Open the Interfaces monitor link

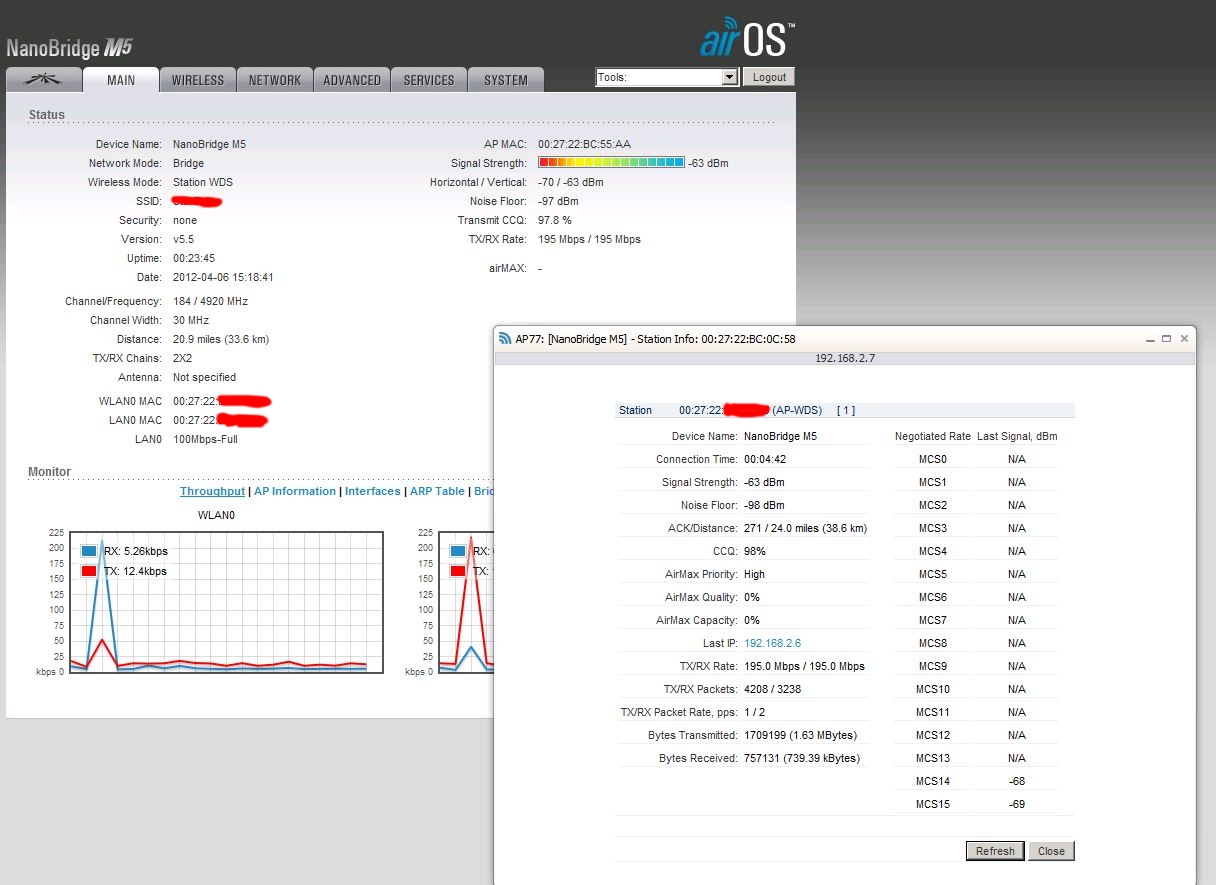click(x=373, y=491)
